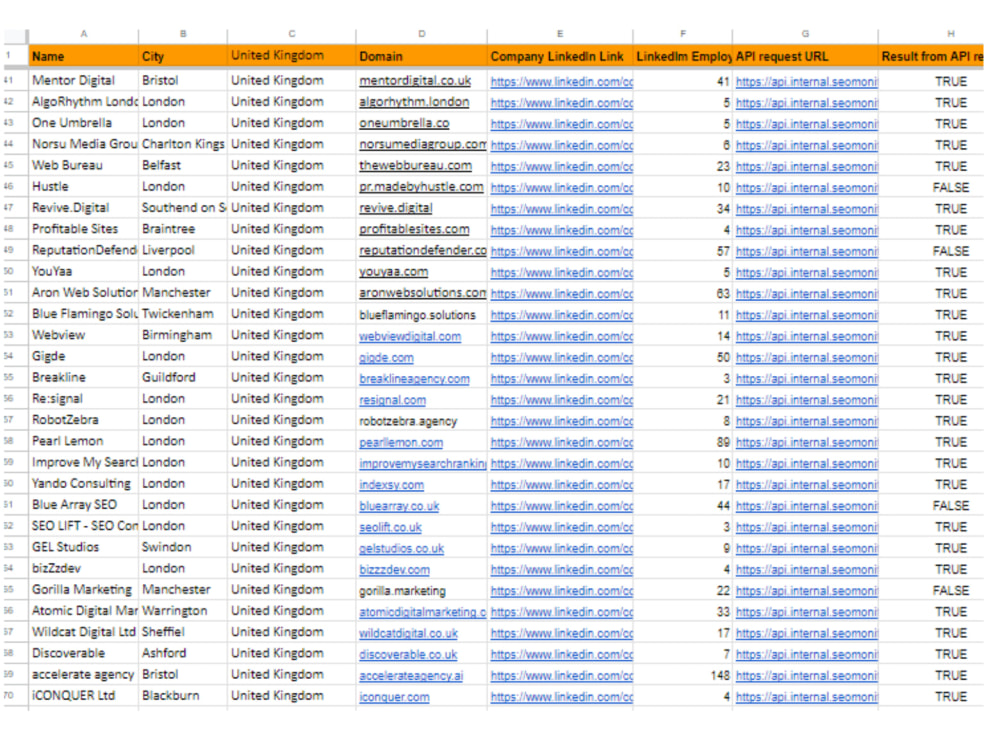Select the 'gorilla.marketing' domain cell
1000x750 pixels.
[421, 591]
